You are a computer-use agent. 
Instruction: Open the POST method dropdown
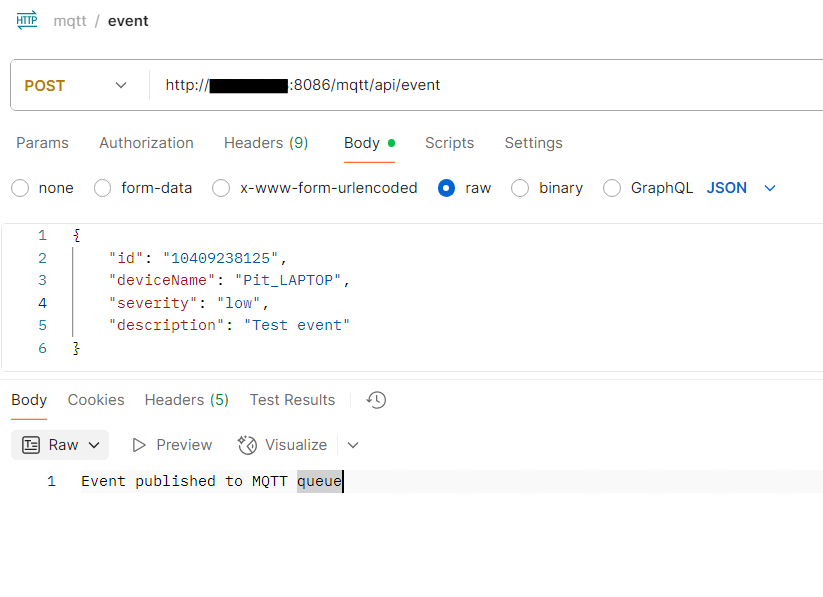pyautogui.click(x=122, y=85)
